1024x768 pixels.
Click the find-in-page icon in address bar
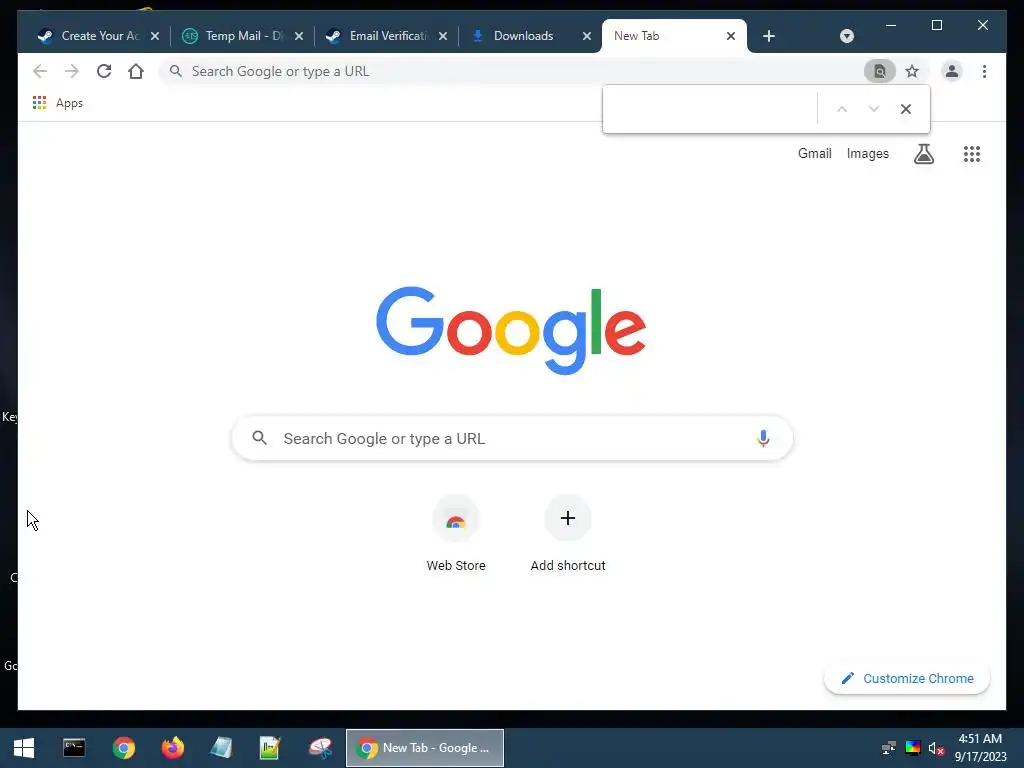tap(880, 71)
